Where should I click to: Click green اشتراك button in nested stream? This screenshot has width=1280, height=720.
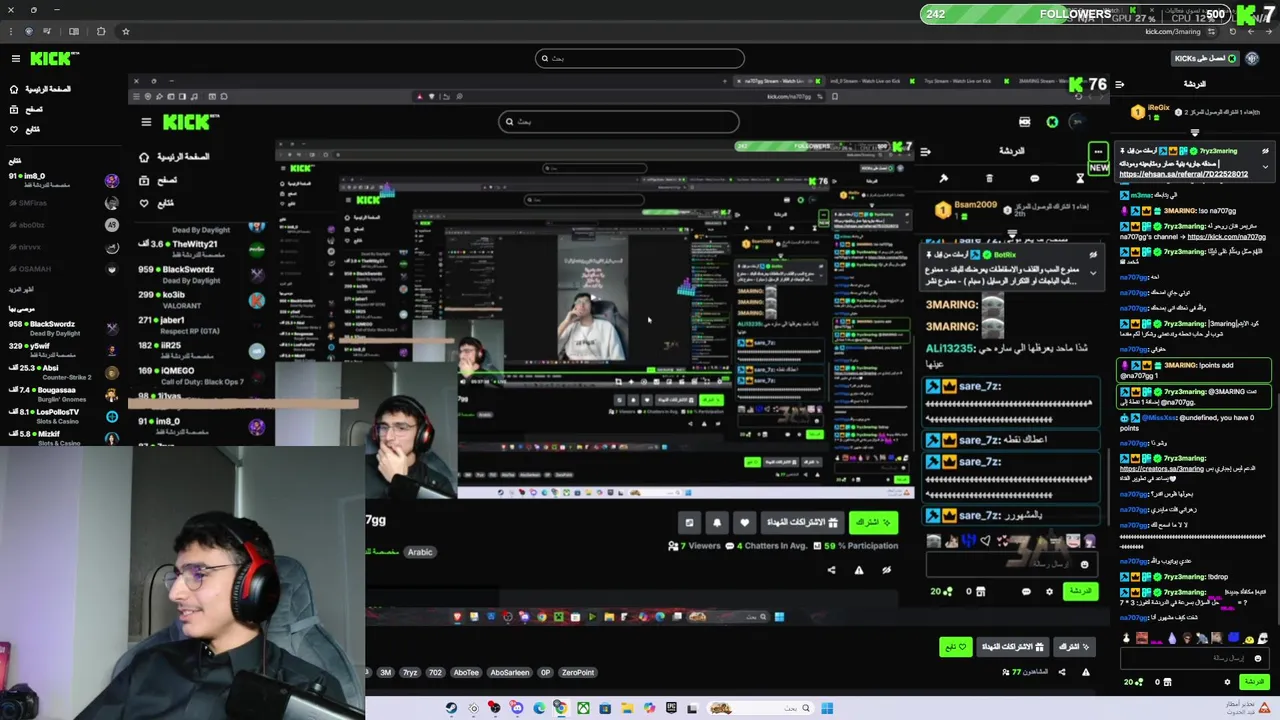(872, 522)
